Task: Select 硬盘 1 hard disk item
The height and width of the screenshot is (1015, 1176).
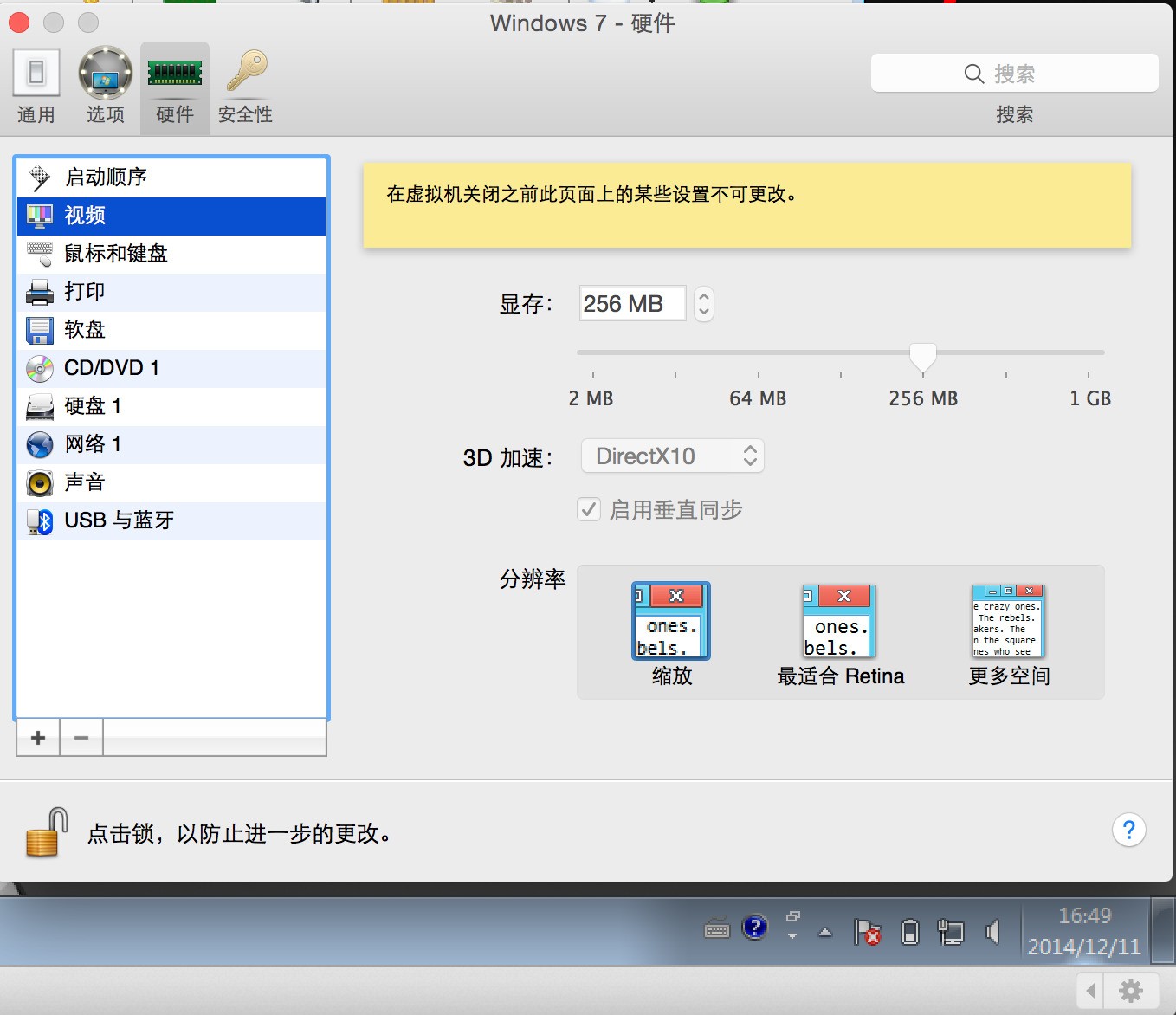Action: (x=171, y=406)
